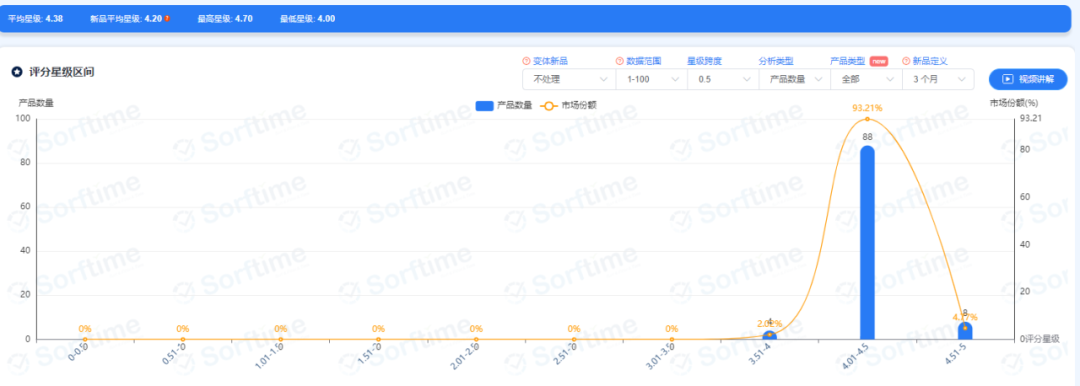The height and width of the screenshot is (386, 1080).
Task: Toggle 产品数量 series in chart legend
Action: [503, 105]
